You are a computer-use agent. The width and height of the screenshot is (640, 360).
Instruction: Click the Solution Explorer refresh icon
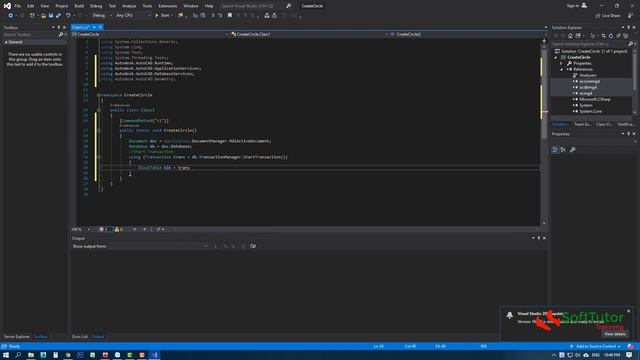tap(611, 36)
